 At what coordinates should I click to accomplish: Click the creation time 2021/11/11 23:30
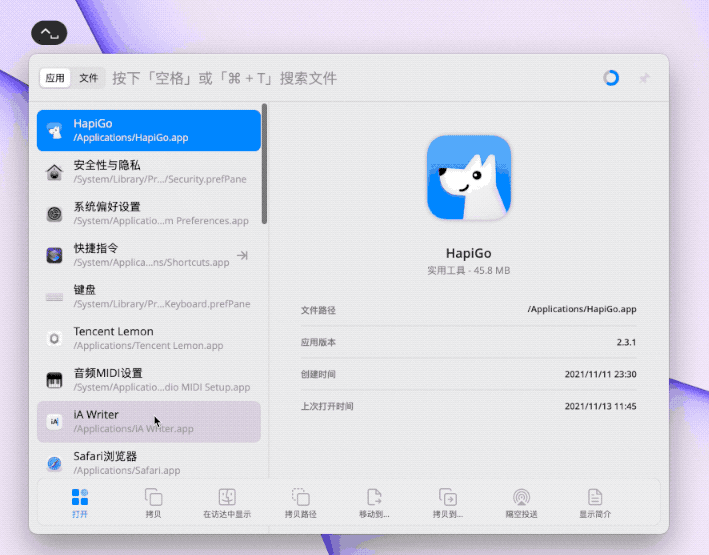click(x=600, y=374)
